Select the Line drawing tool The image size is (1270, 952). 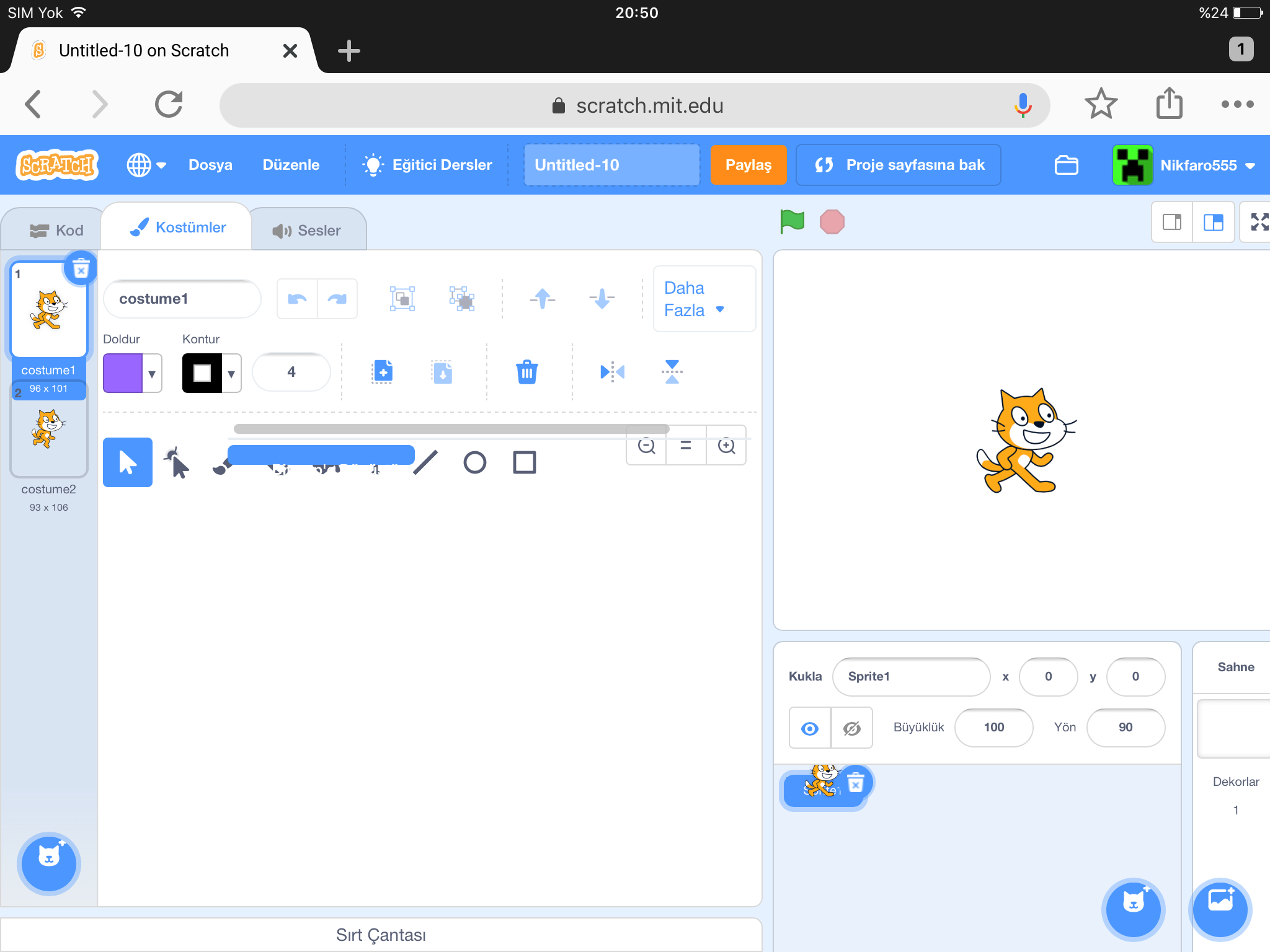point(425,462)
